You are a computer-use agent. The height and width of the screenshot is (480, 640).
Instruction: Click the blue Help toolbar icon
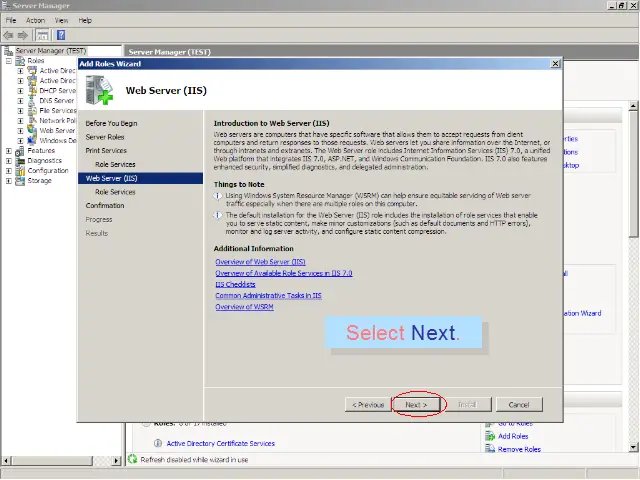tap(60, 35)
